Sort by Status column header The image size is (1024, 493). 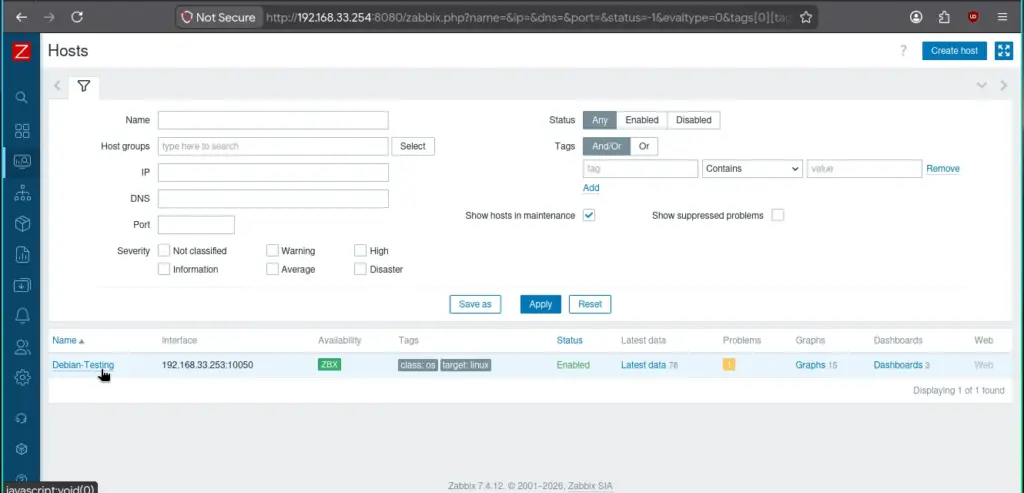pyautogui.click(x=569, y=340)
